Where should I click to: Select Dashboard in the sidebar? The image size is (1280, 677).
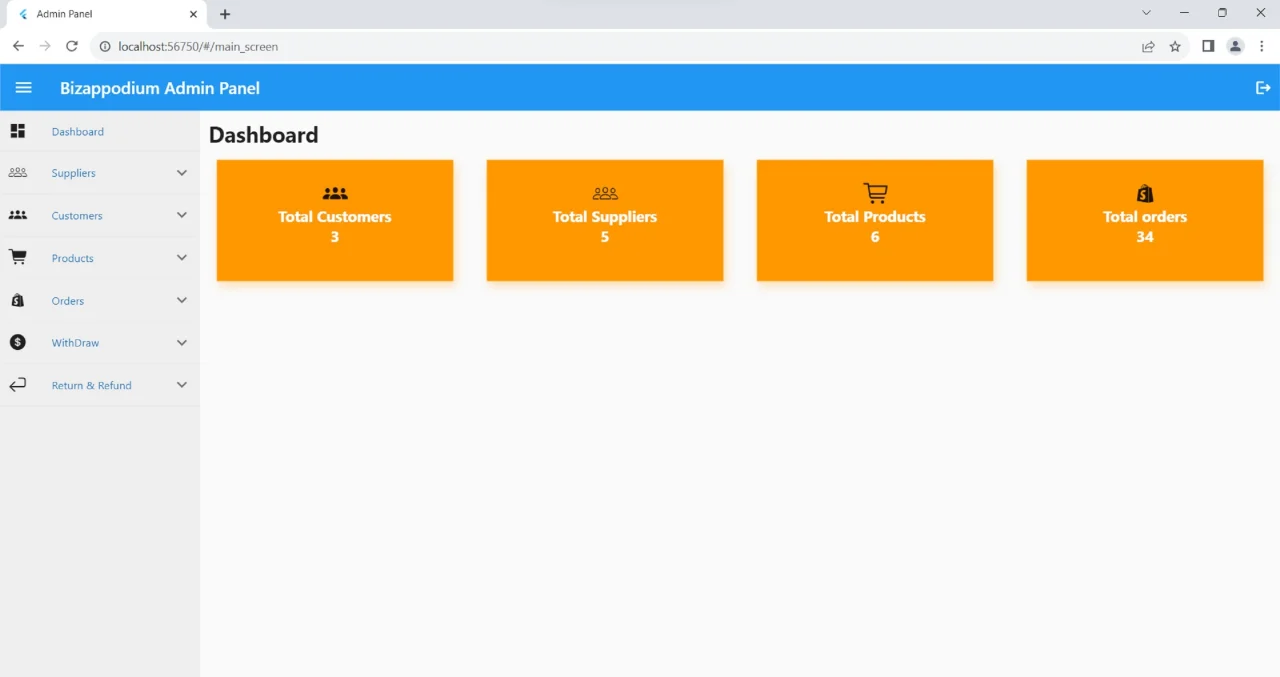click(x=78, y=132)
